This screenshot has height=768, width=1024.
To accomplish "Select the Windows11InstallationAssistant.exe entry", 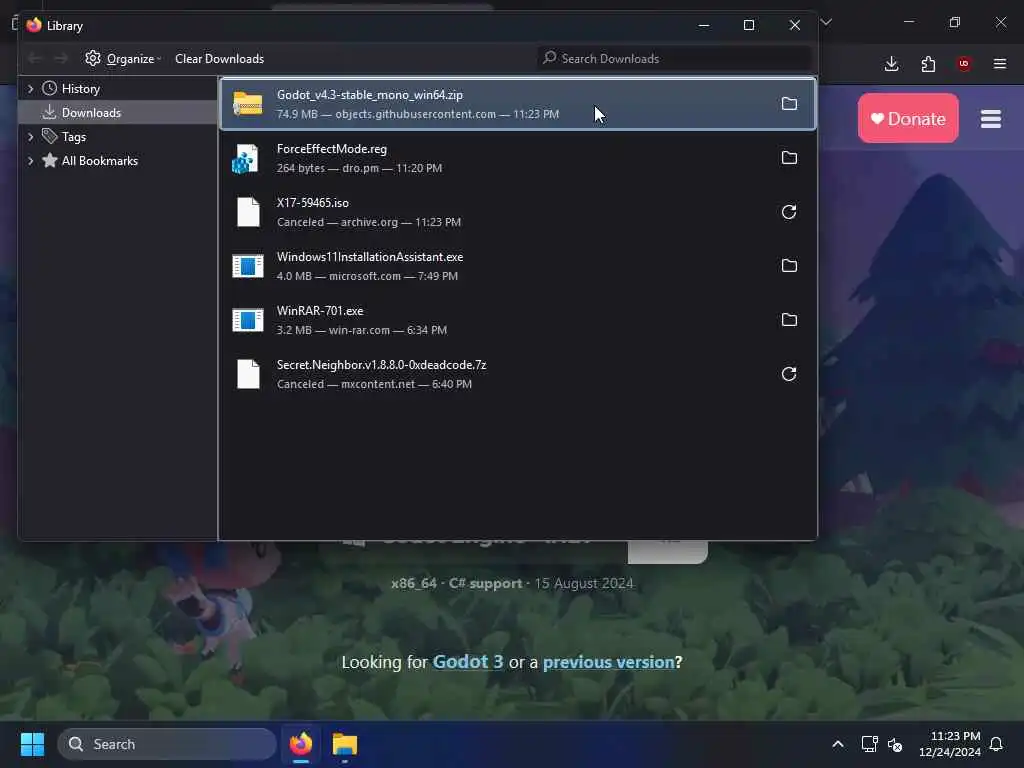I will click(x=518, y=266).
